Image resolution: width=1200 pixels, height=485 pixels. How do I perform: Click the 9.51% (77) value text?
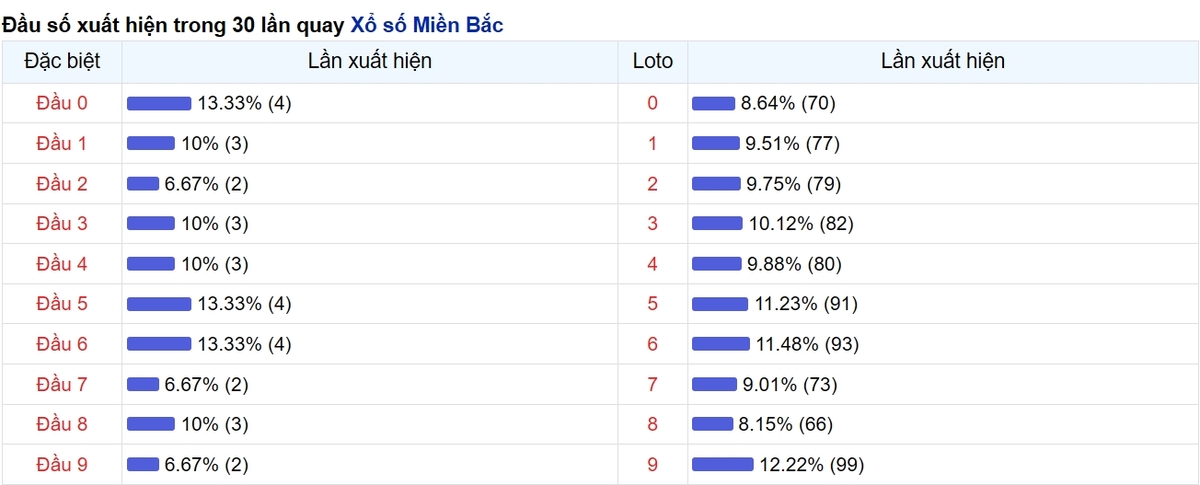[793, 143]
